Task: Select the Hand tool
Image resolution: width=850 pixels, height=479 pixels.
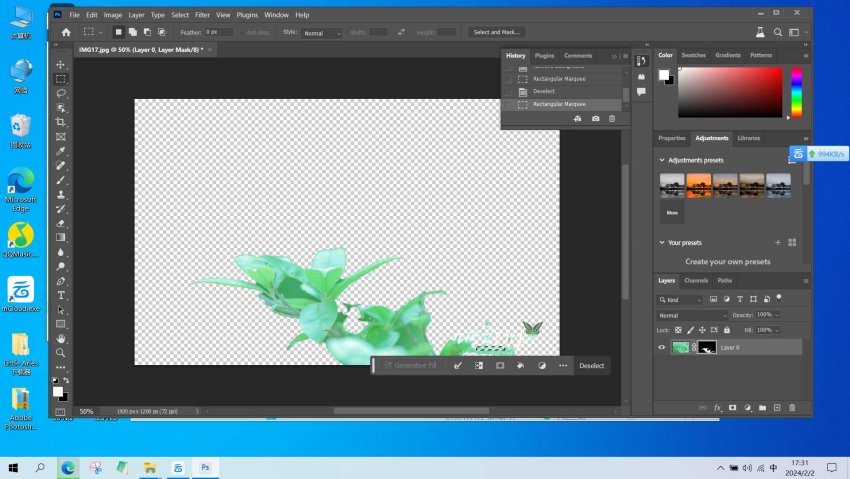Action: [x=61, y=339]
